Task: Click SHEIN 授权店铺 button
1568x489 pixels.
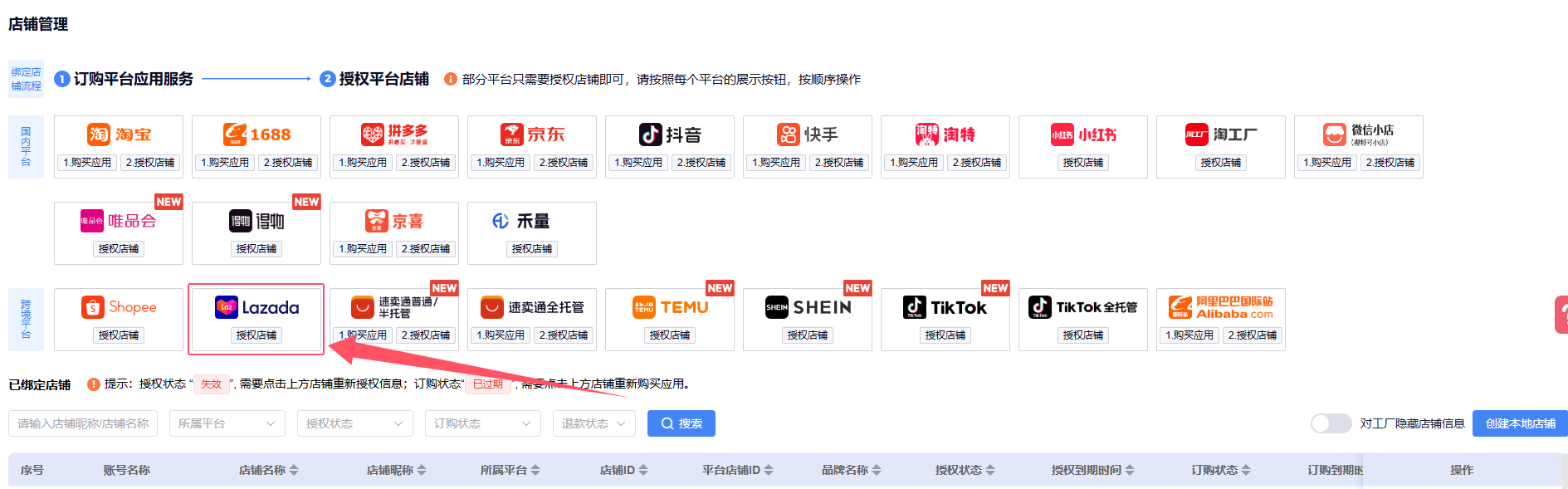Action: (x=808, y=335)
